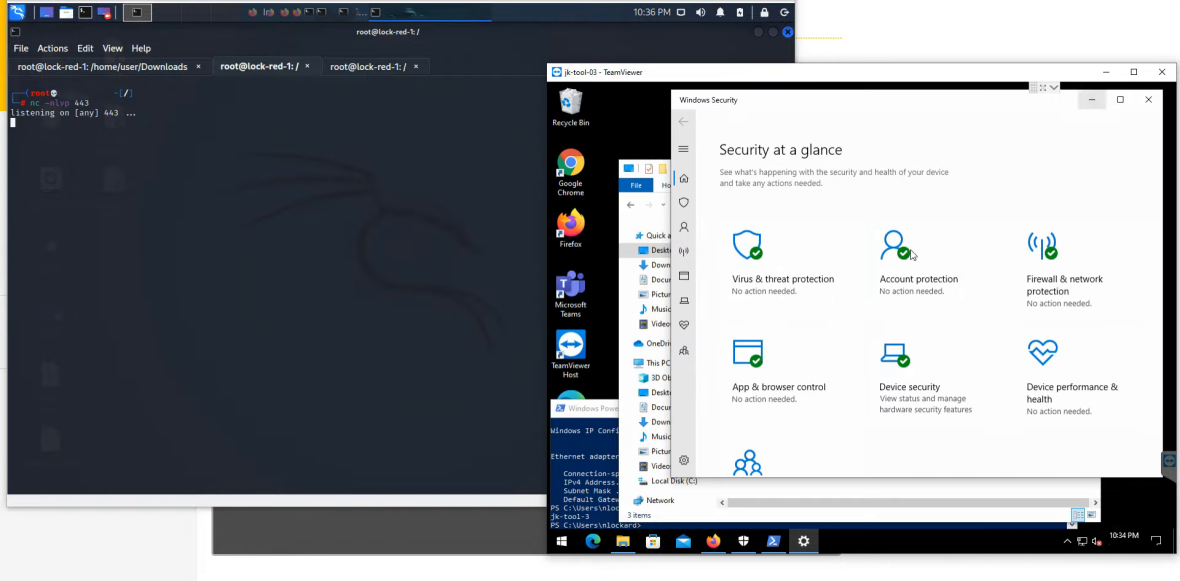Toggle Windows Security hamburger navigation menu
This screenshot has width=1180, height=581.
683,149
